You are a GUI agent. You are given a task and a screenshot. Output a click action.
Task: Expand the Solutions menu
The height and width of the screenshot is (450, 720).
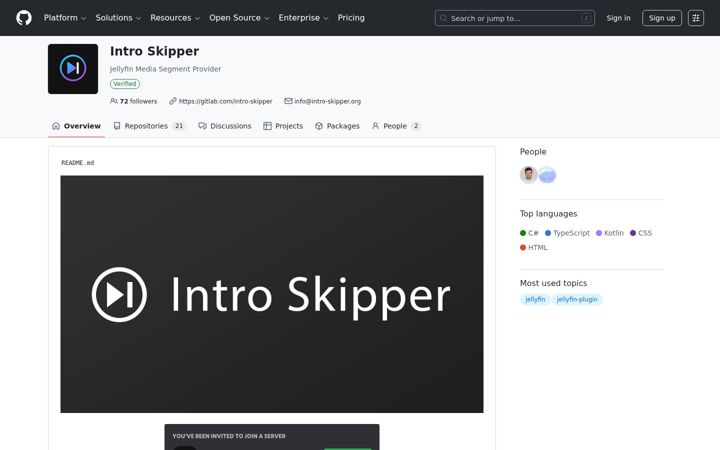(x=118, y=18)
